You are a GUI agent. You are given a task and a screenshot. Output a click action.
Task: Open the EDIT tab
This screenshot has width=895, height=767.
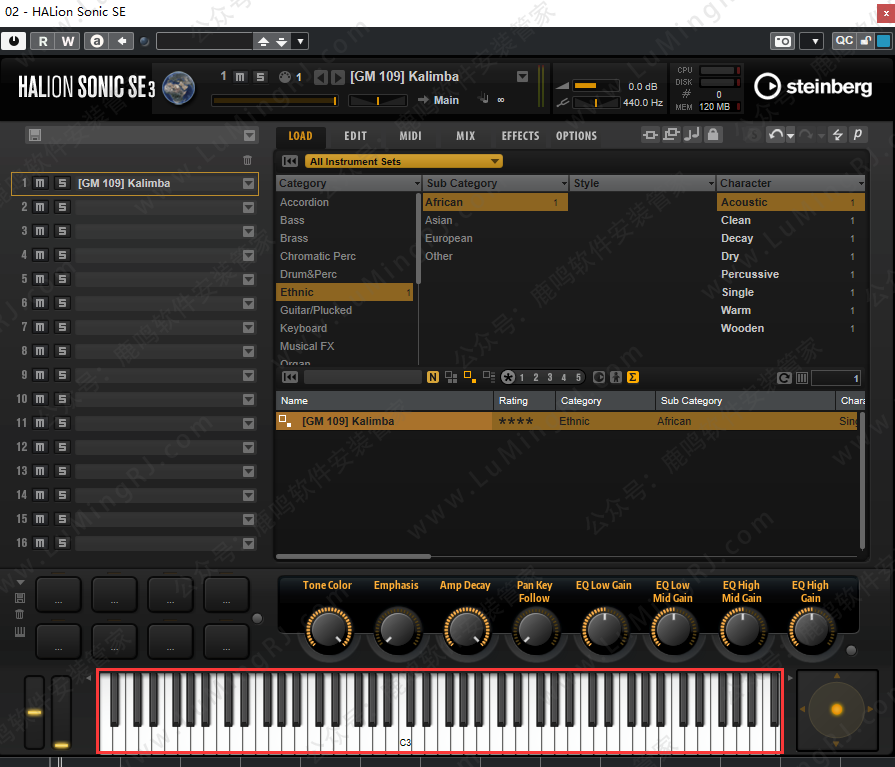tap(355, 136)
